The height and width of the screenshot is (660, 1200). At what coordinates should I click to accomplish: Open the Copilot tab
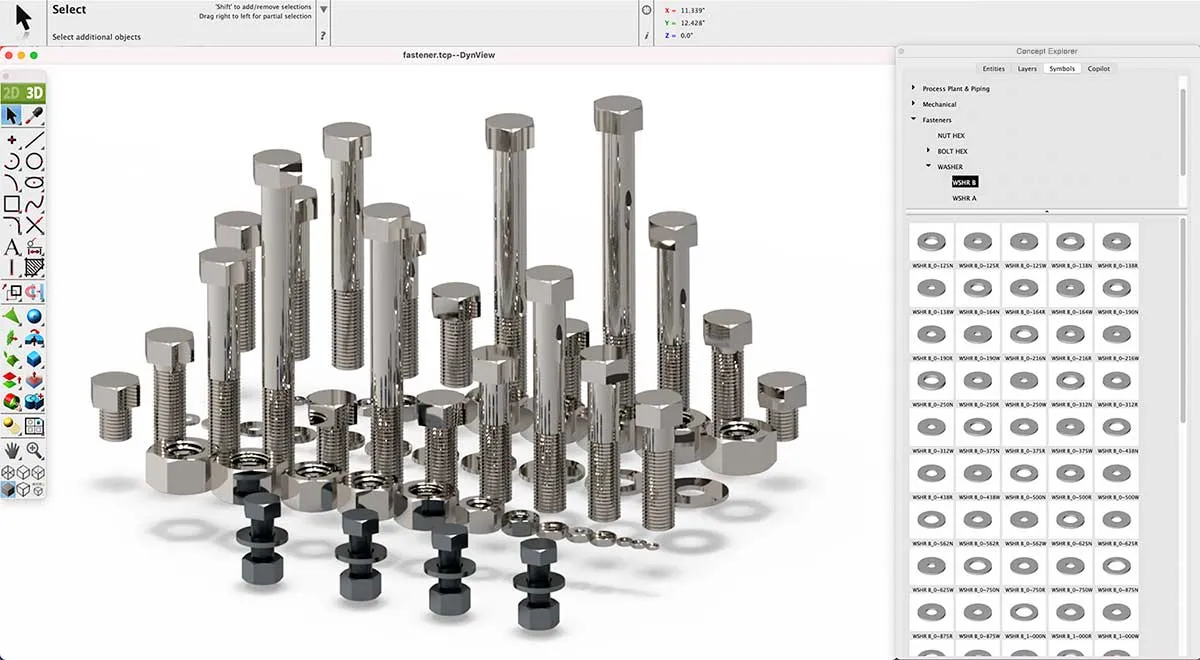click(x=1099, y=69)
